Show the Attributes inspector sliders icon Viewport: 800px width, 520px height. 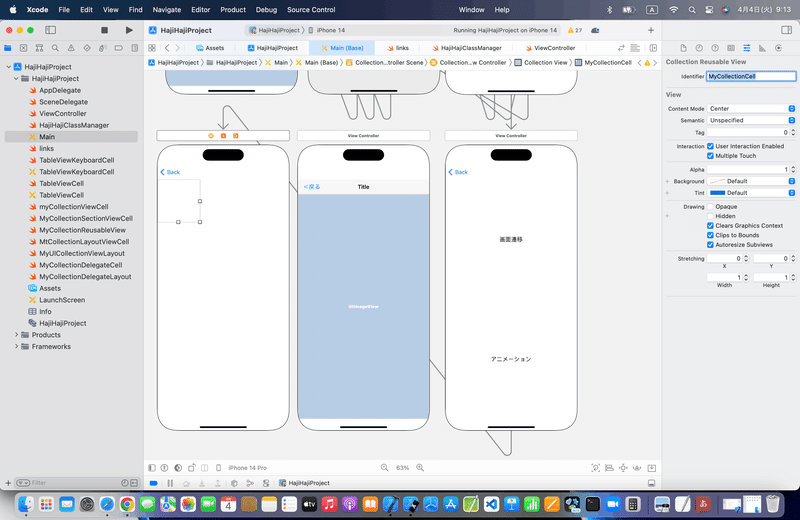pyautogui.click(x=746, y=48)
